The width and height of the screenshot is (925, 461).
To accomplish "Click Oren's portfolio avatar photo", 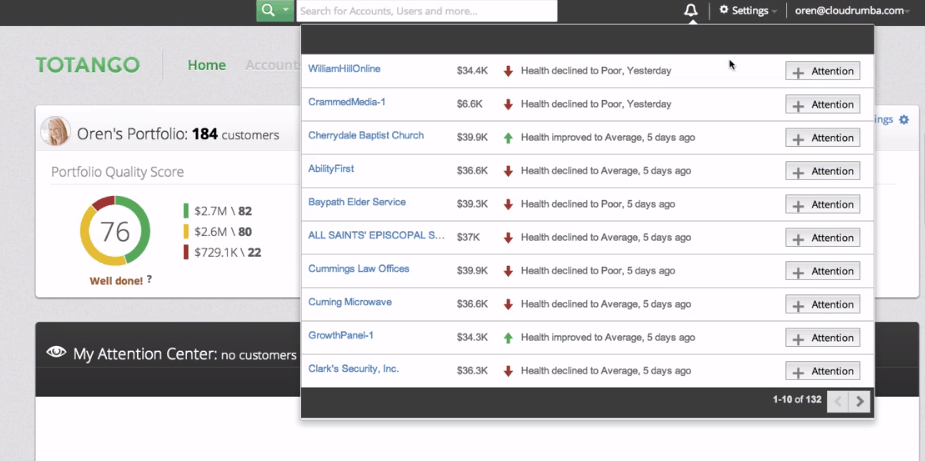I will (55, 131).
